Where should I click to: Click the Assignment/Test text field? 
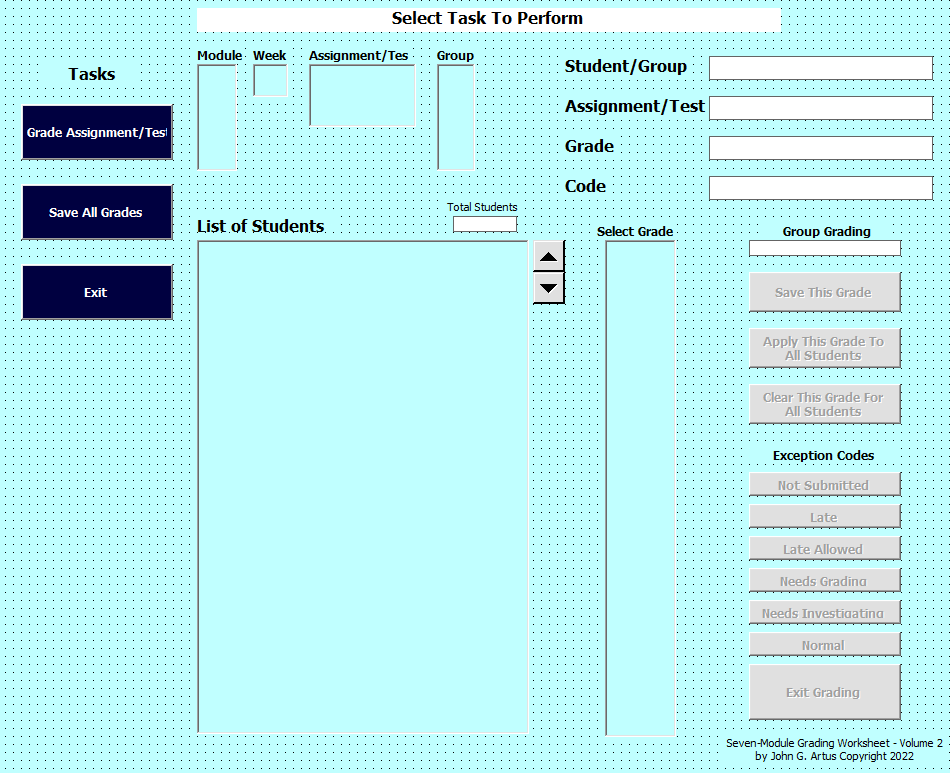(820, 108)
